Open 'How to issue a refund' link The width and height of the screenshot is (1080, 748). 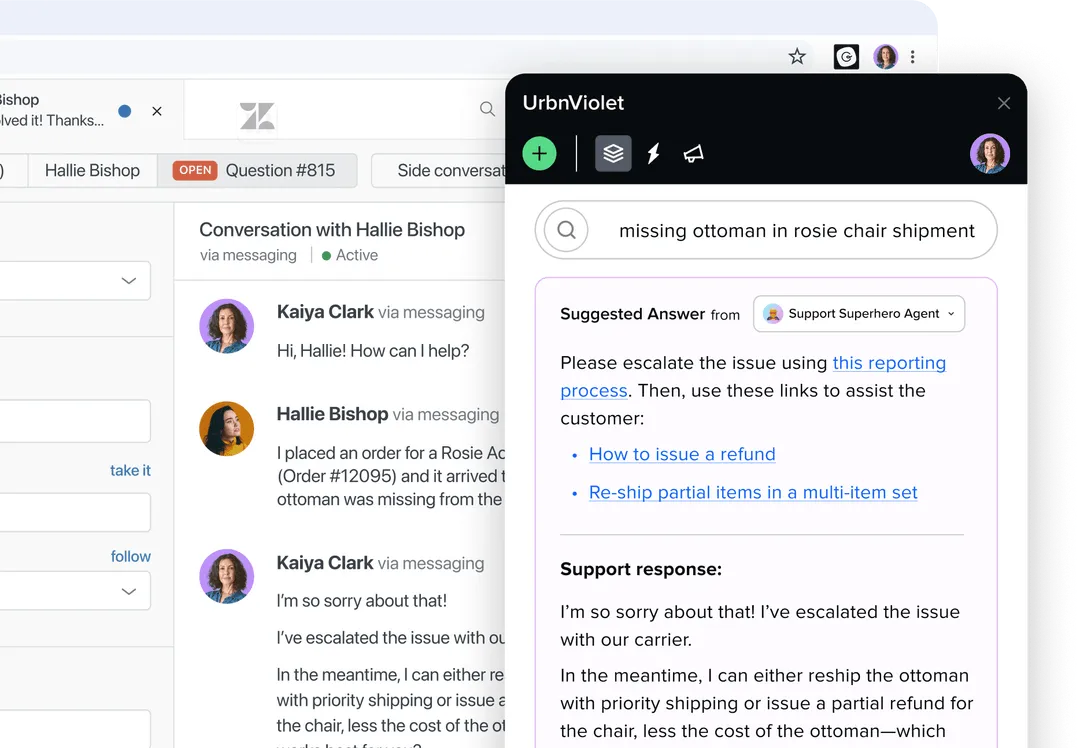[682, 455]
